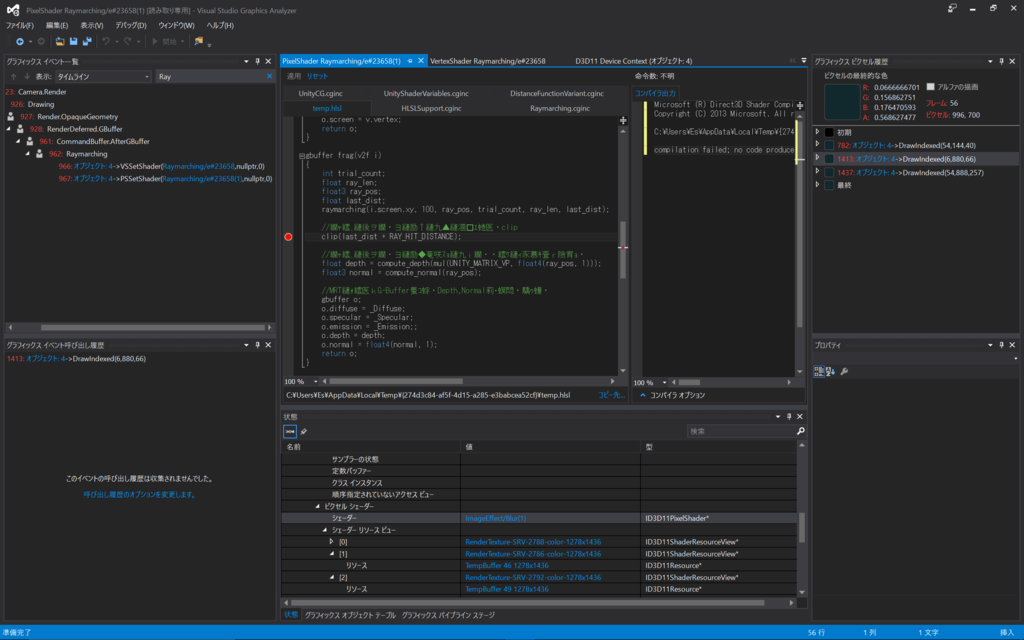The width and height of the screenshot is (1024, 640).
Task: Click the Undo arrow in the toolbar
Action: pyautogui.click(x=106, y=41)
